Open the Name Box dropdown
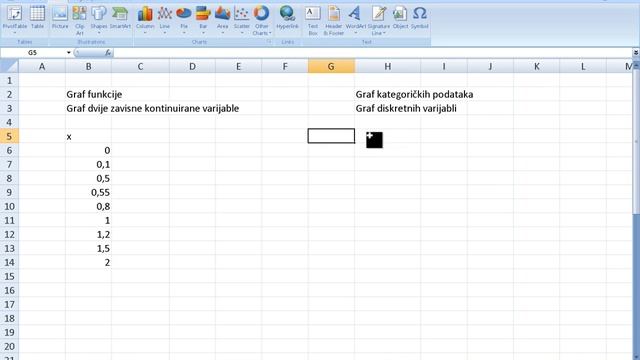 [x=69, y=53]
